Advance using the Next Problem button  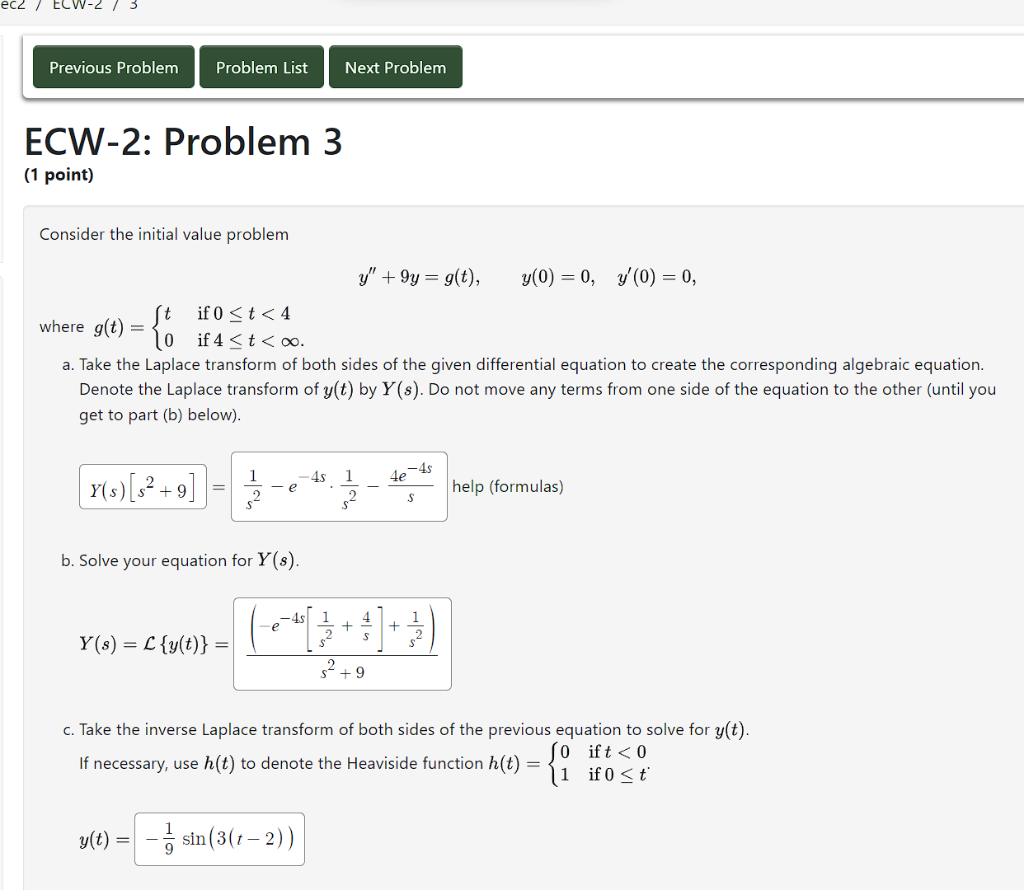[395, 66]
